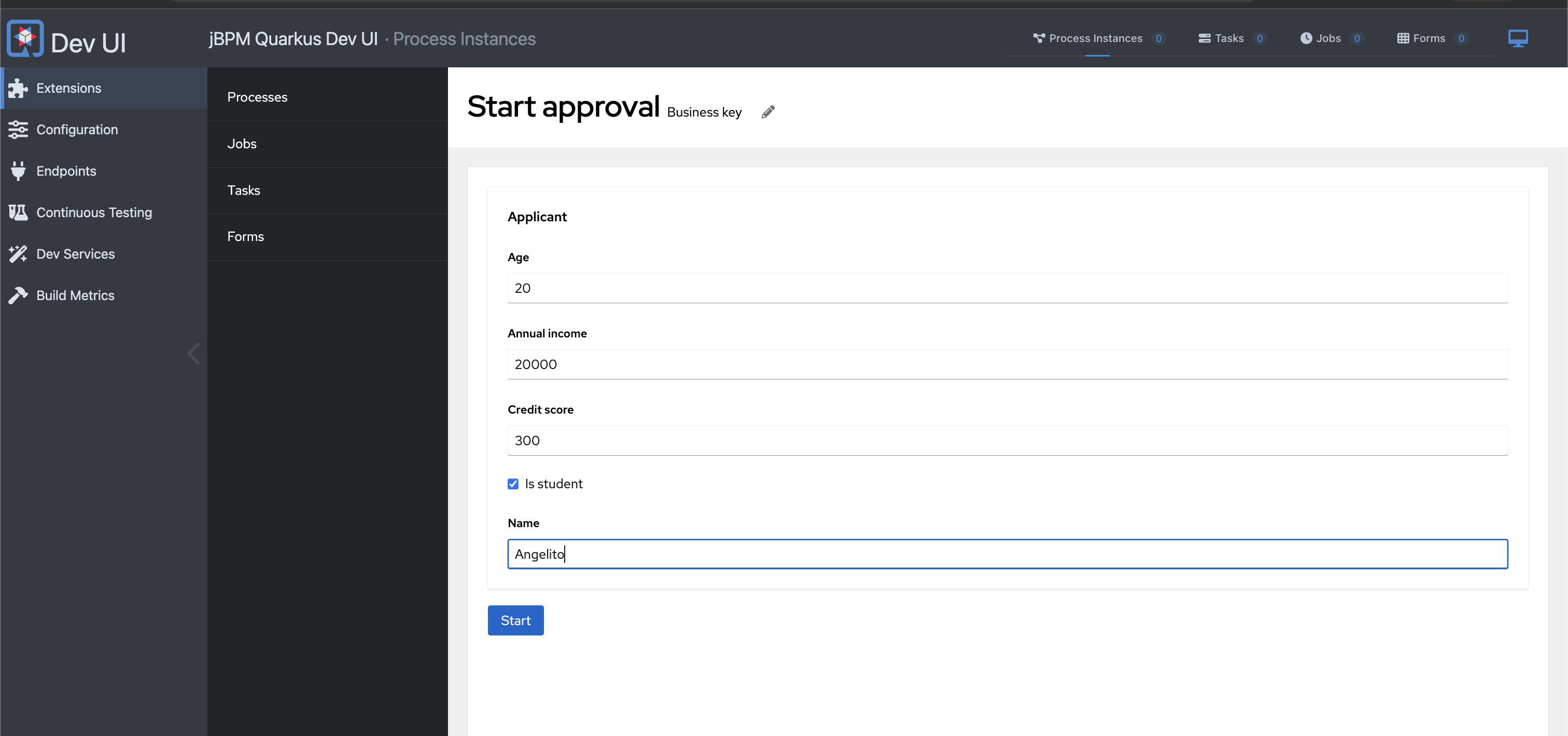Click the Dev Services sidebar link

tap(75, 253)
